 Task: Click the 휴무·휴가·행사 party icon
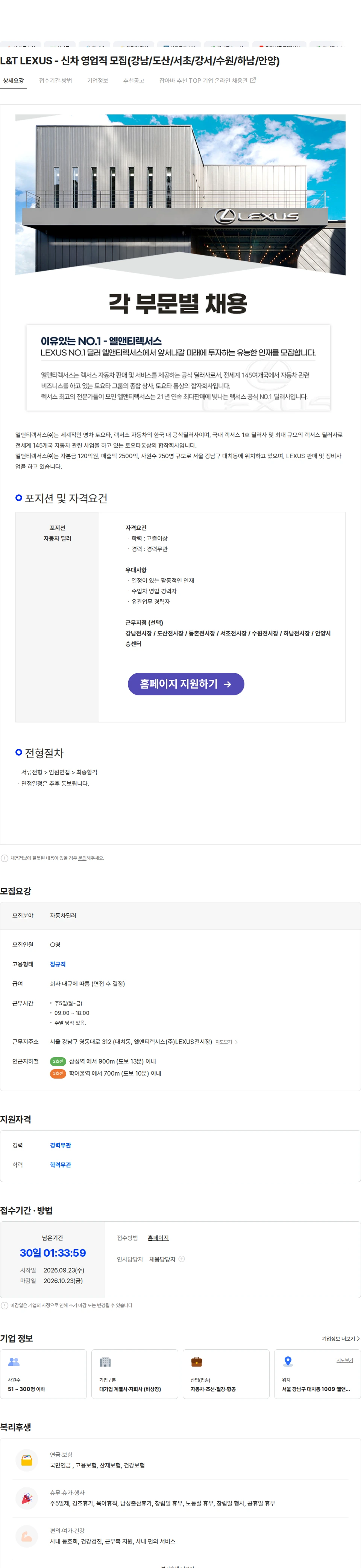27,1498
